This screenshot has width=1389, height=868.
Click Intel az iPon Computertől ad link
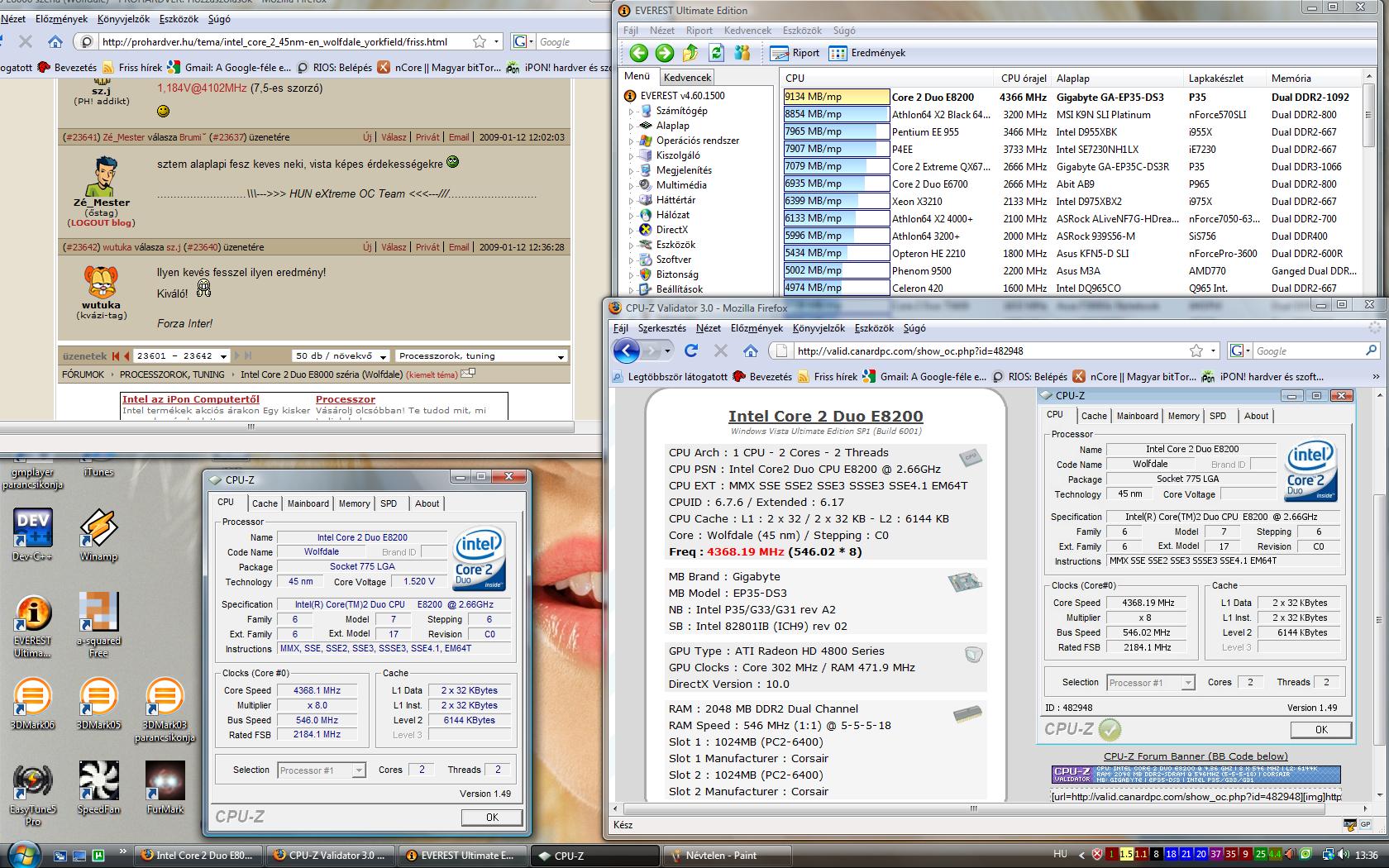(191, 399)
